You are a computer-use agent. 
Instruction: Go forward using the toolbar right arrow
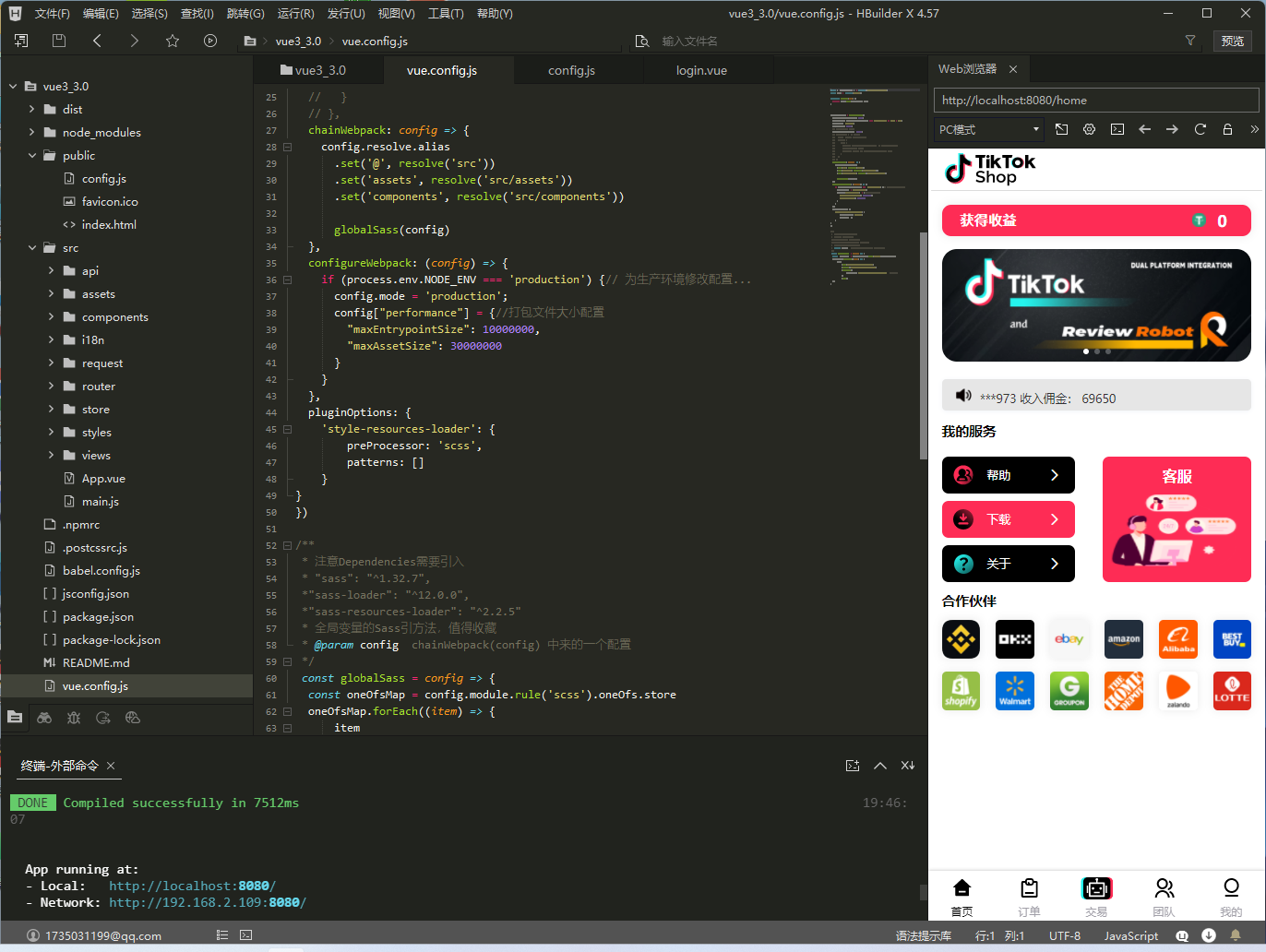135,41
